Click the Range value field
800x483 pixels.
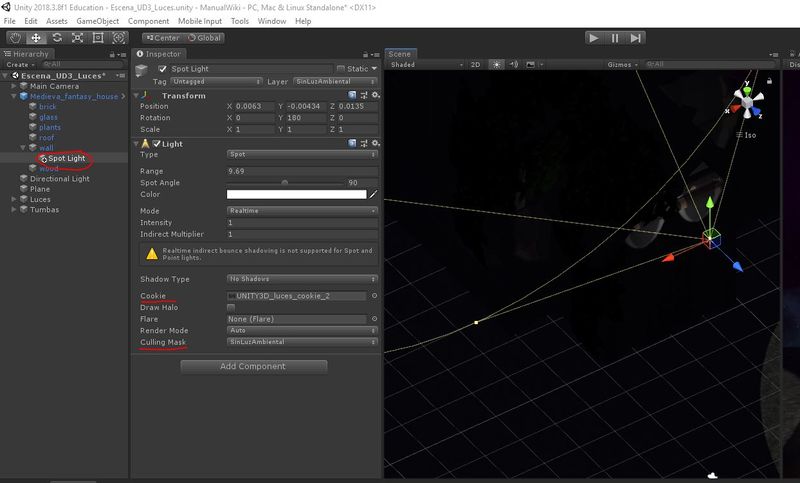point(302,171)
